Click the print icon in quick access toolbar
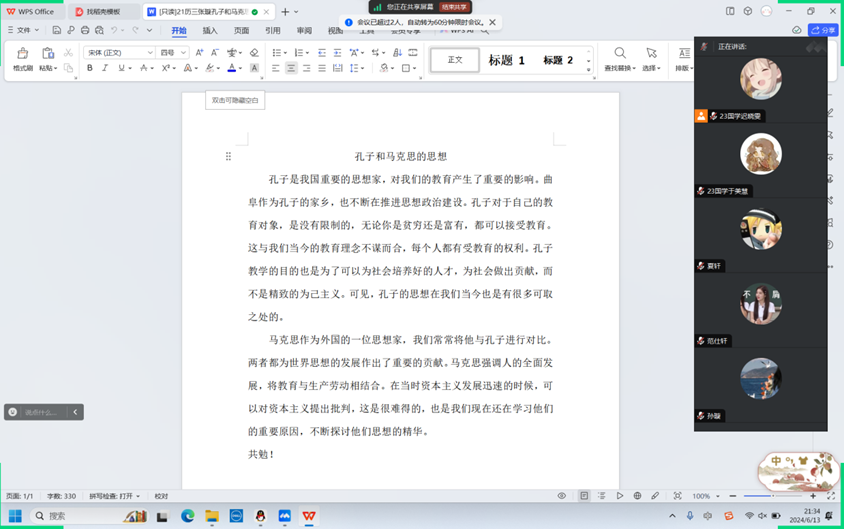The image size is (844, 529). tap(85, 30)
